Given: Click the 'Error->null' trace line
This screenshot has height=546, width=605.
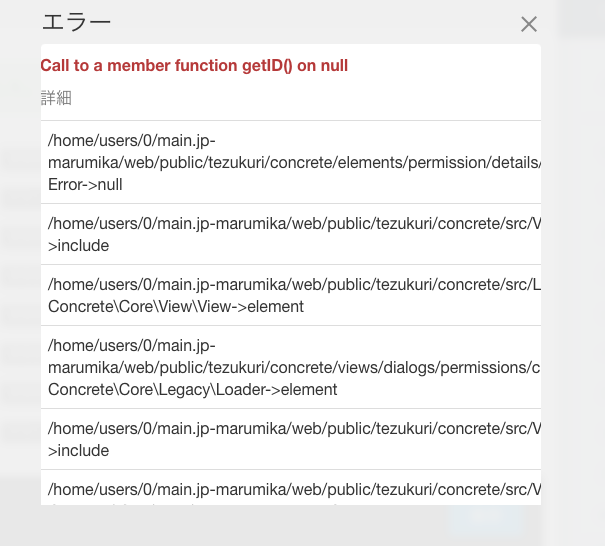Looking at the screenshot, I should coord(85,185).
